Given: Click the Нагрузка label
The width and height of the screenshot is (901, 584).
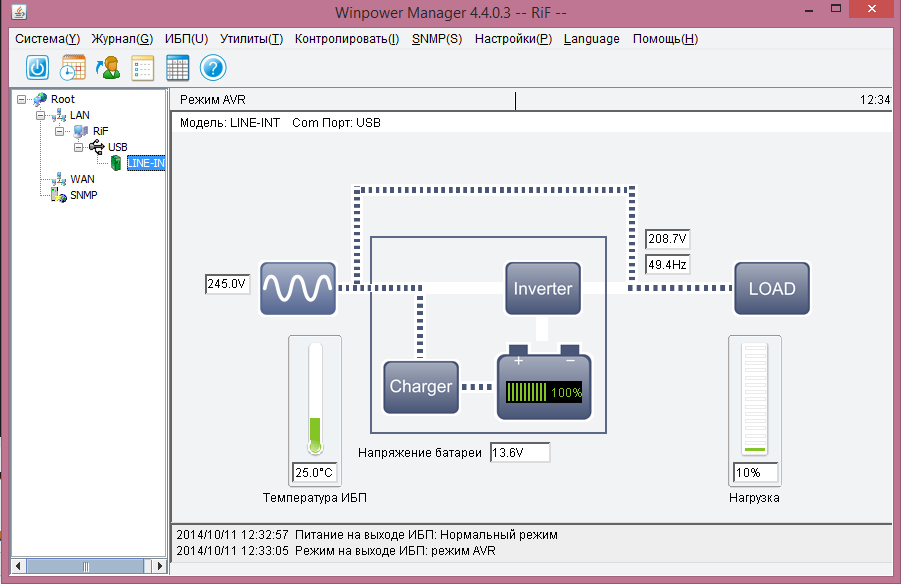Looking at the screenshot, I should [x=754, y=498].
